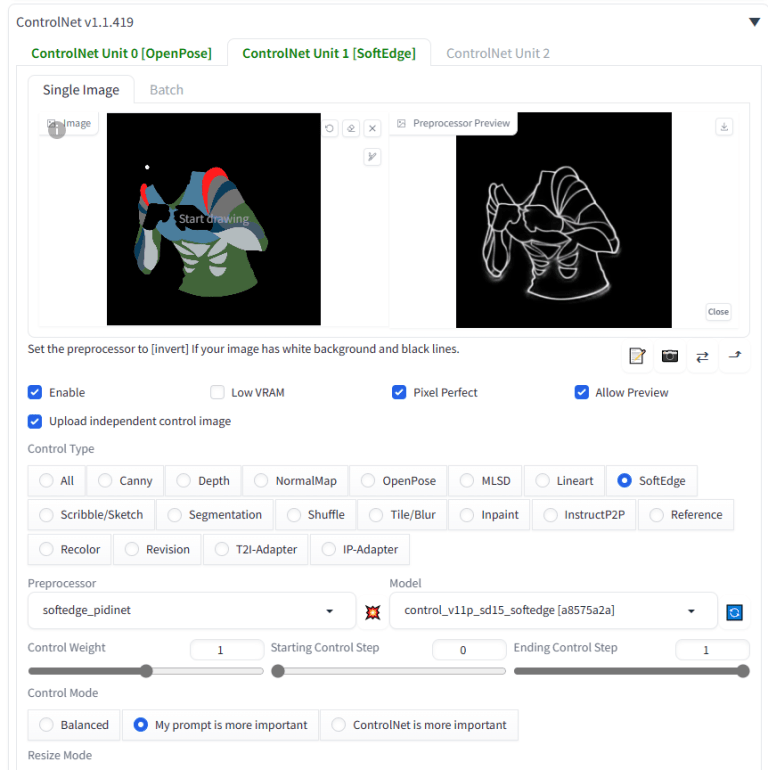Open the Batch tab
The width and height of the screenshot is (768, 770).
[166, 90]
